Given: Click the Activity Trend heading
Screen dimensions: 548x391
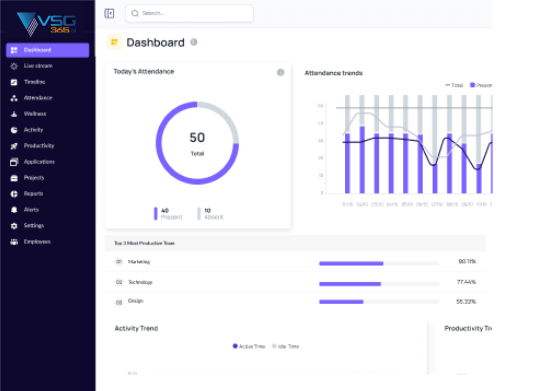Looking at the screenshot, I should coord(136,328).
